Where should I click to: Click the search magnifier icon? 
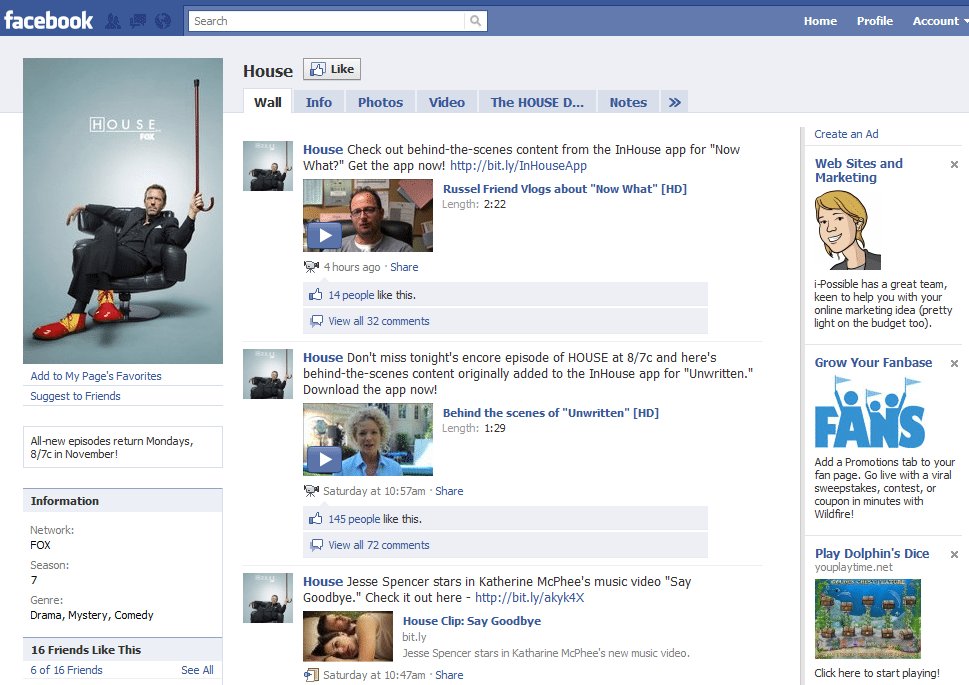point(475,20)
